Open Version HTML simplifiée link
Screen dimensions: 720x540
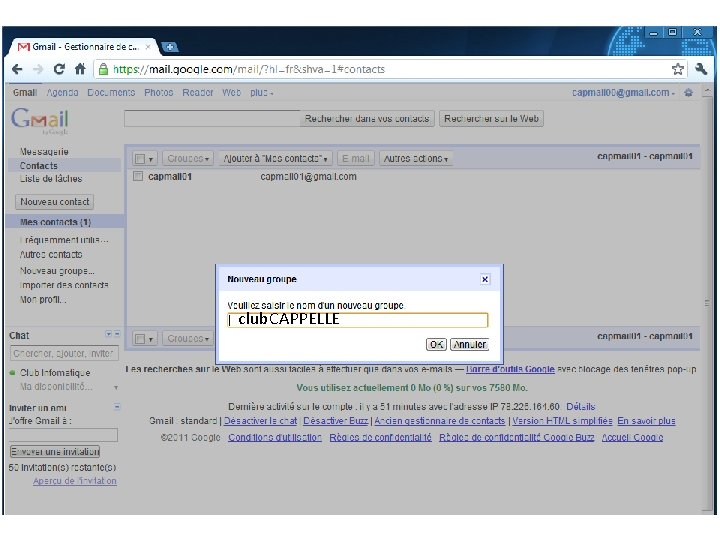click(562, 421)
